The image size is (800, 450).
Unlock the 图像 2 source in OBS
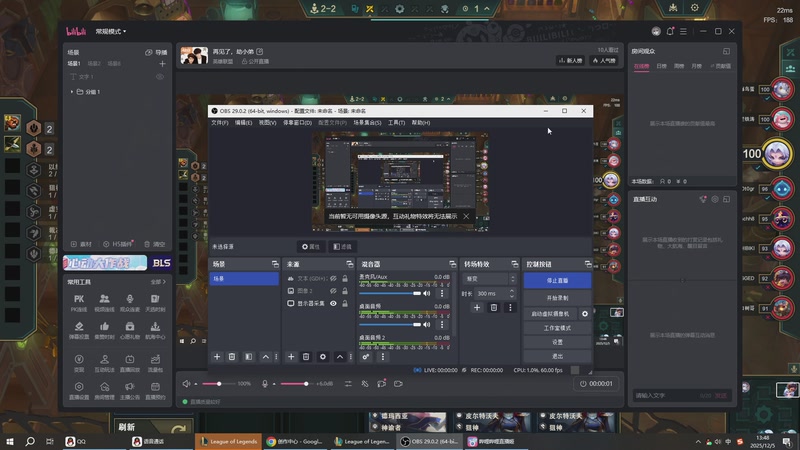click(x=345, y=291)
